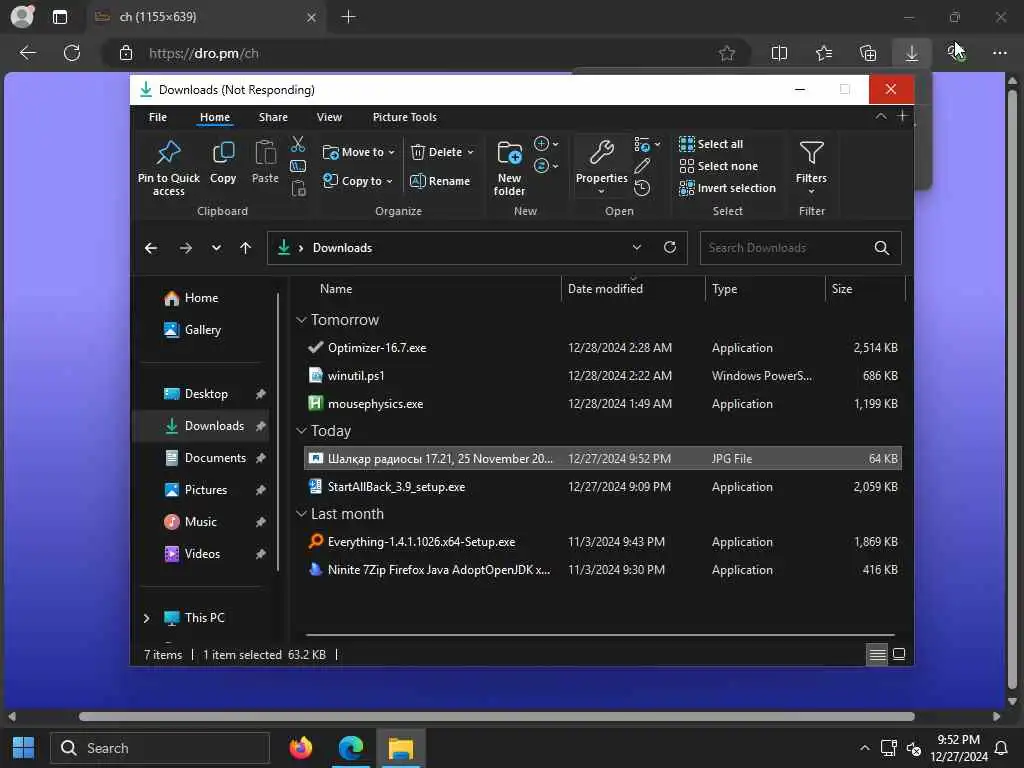1024x768 pixels.
Task: Open Music in the navigation pane
Action: pyautogui.click(x=190, y=522)
